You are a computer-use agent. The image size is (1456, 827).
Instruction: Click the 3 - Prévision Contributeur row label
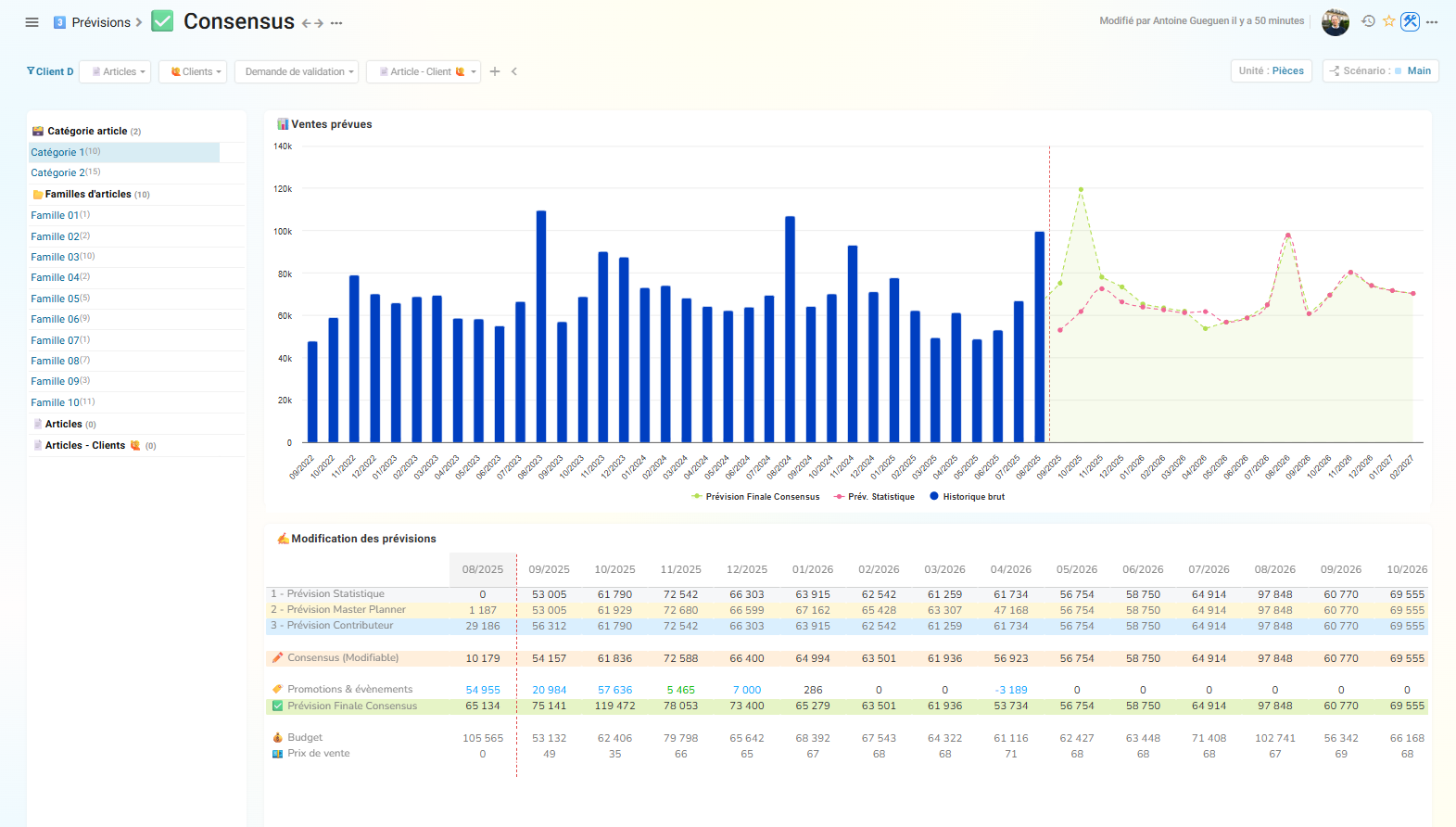[x=332, y=625]
